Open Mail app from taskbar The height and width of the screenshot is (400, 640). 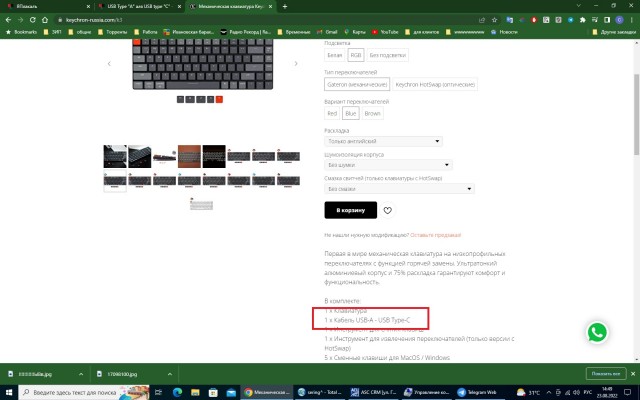click(231, 392)
